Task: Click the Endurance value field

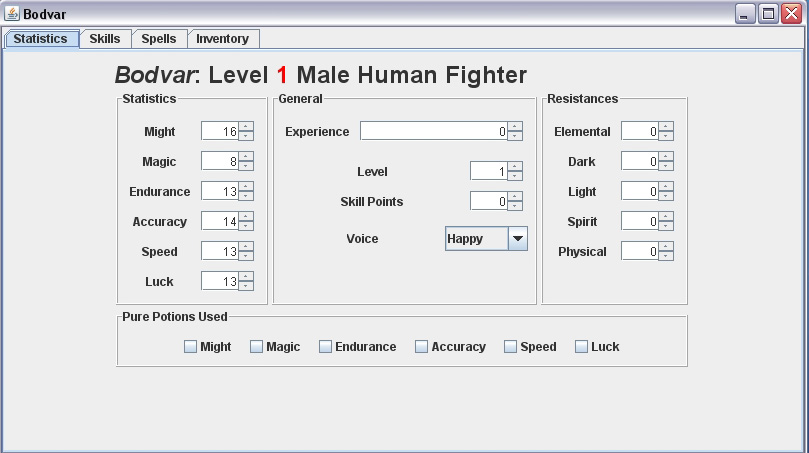Action: pos(220,191)
